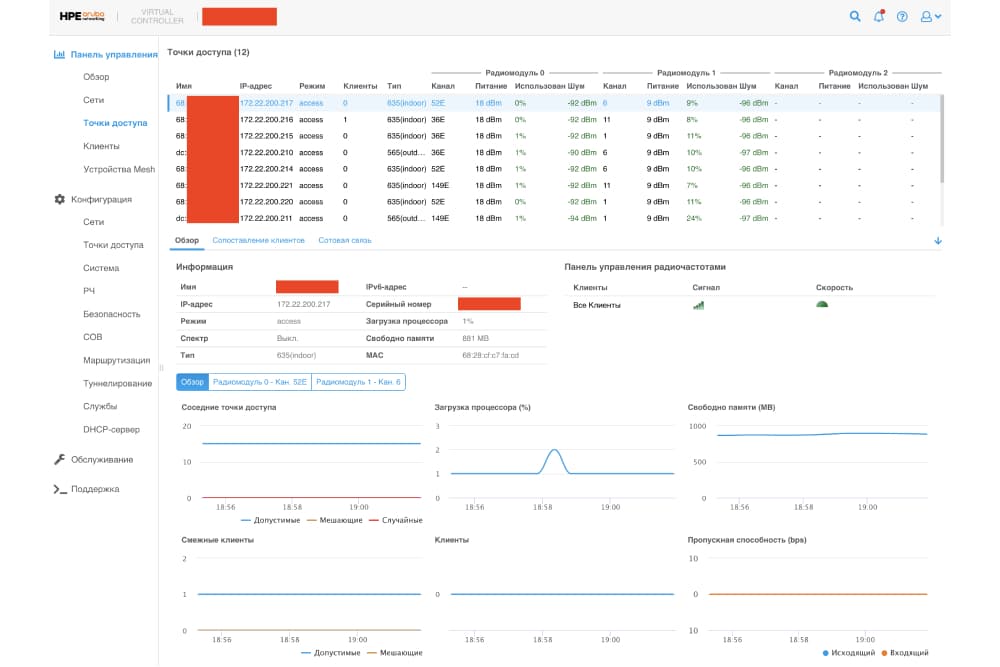Click the Обслуживание wrench icon

pos(60,460)
